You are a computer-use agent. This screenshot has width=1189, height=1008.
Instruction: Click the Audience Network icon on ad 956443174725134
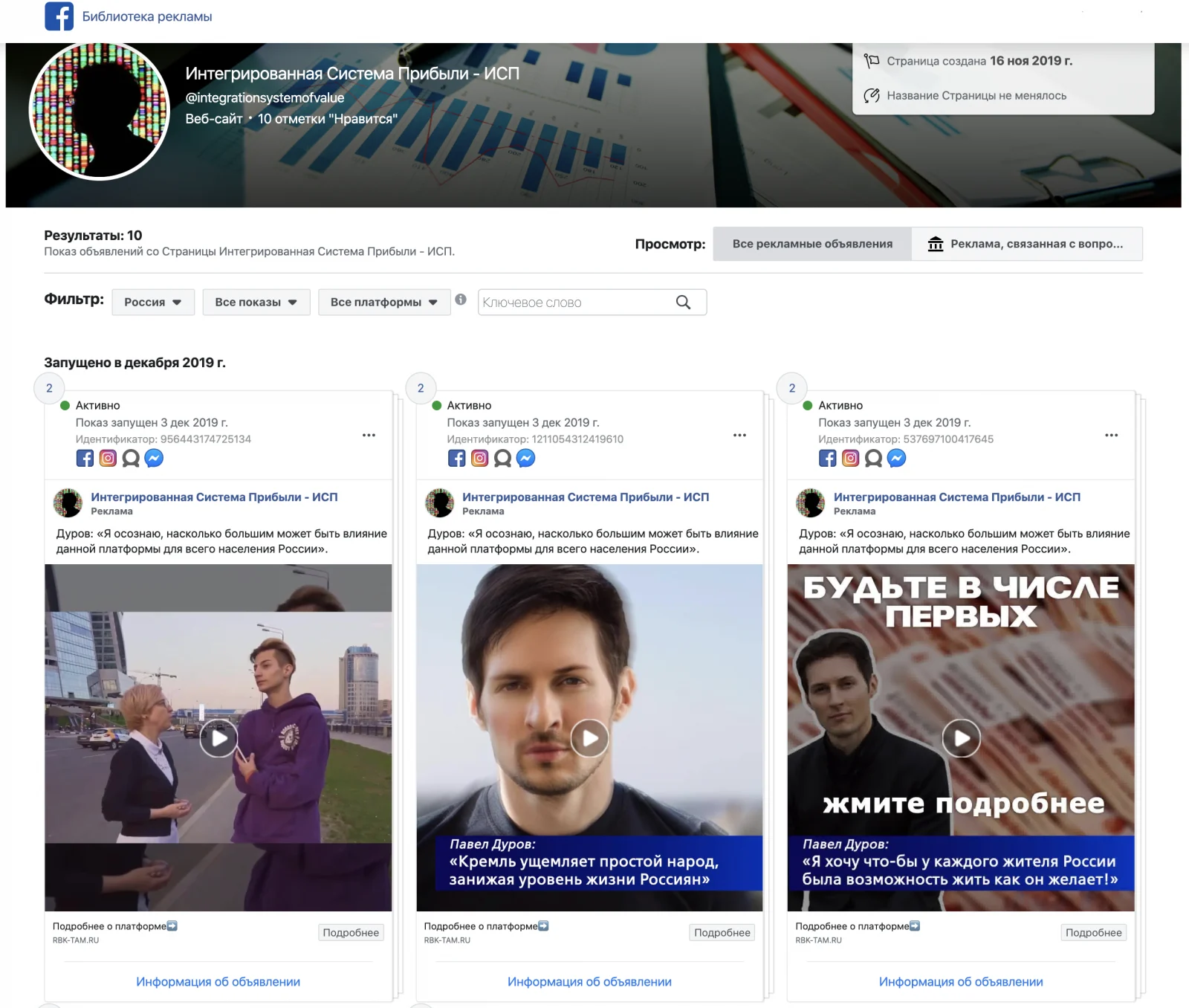(131, 459)
